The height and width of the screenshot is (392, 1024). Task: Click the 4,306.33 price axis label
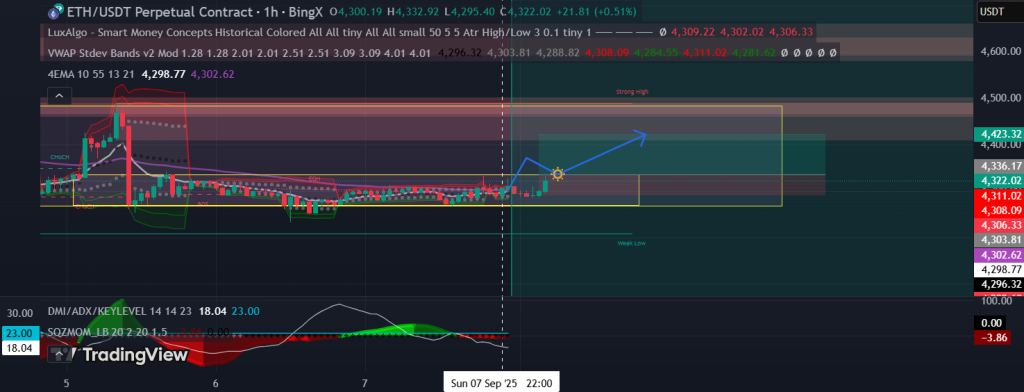coord(998,225)
